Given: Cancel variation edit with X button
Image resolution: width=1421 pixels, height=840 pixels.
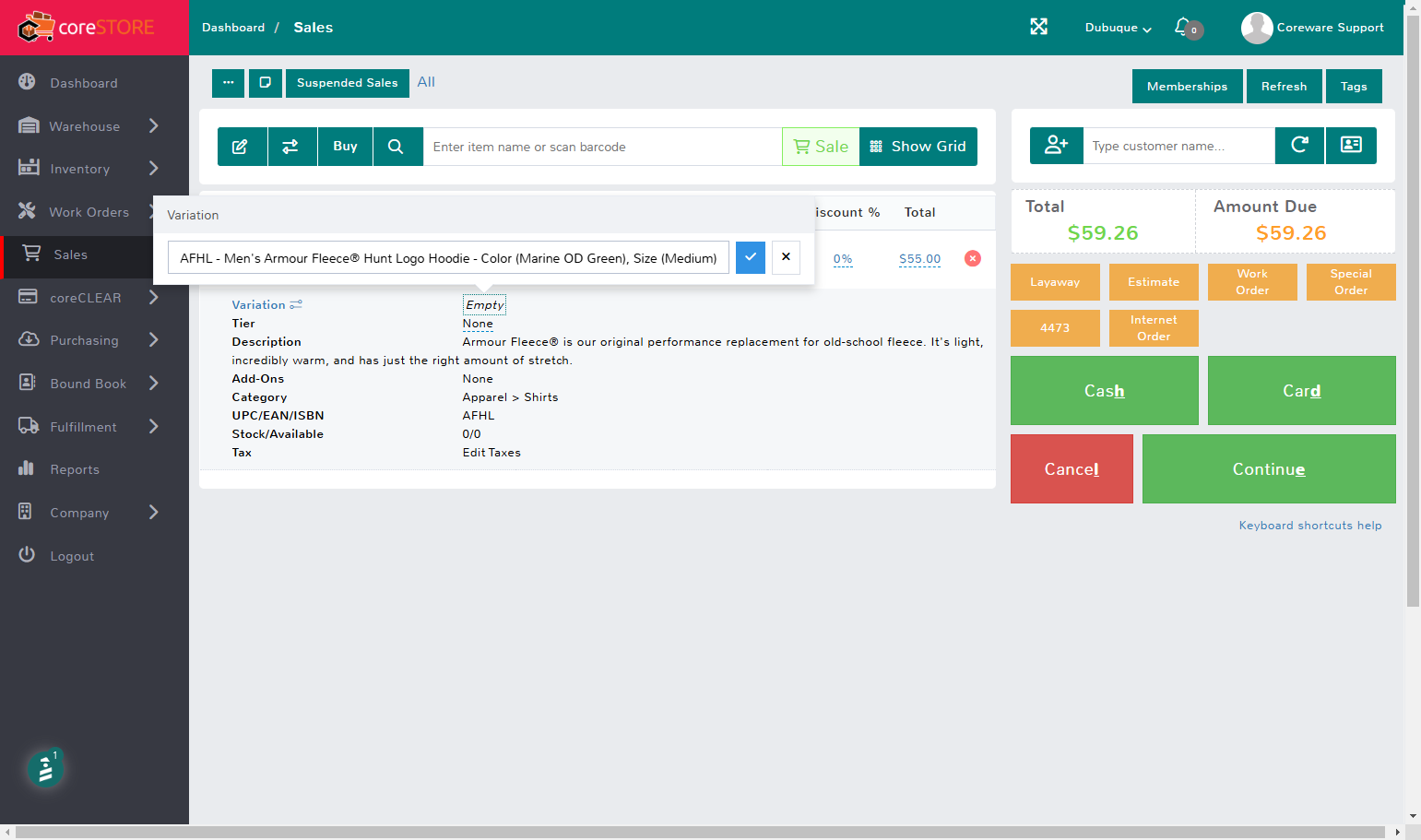Looking at the screenshot, I should point(786,257).
